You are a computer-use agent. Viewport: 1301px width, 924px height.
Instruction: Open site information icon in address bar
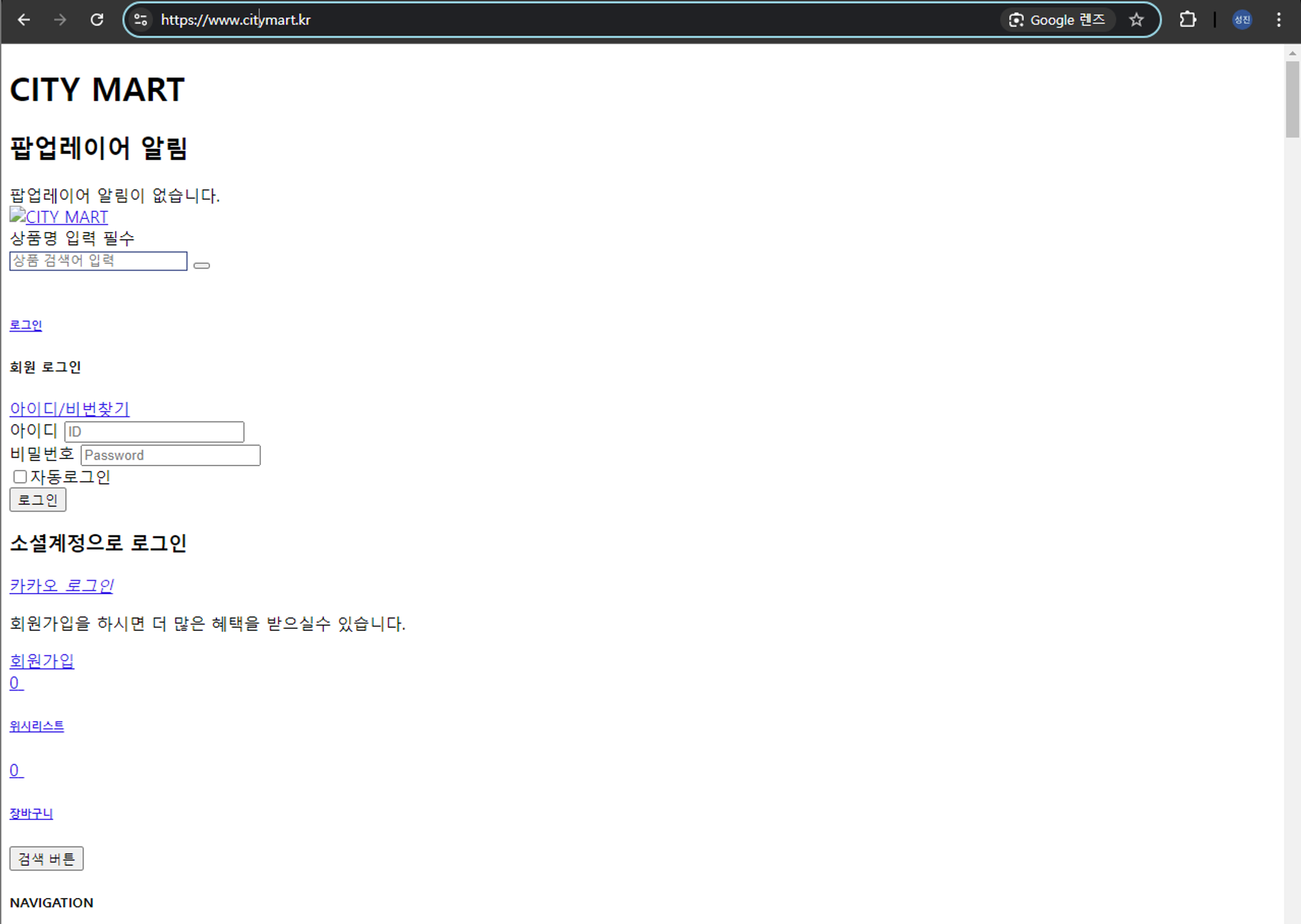point(141,20)
